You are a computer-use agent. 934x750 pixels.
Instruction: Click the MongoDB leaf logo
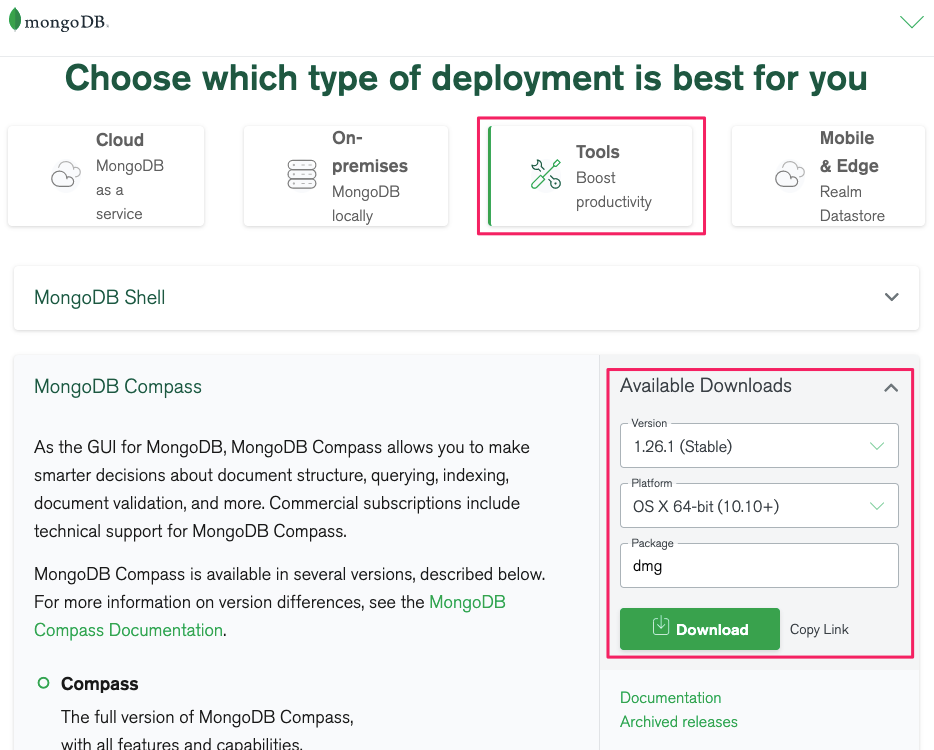pyautogui.click(x=14, y=20)
